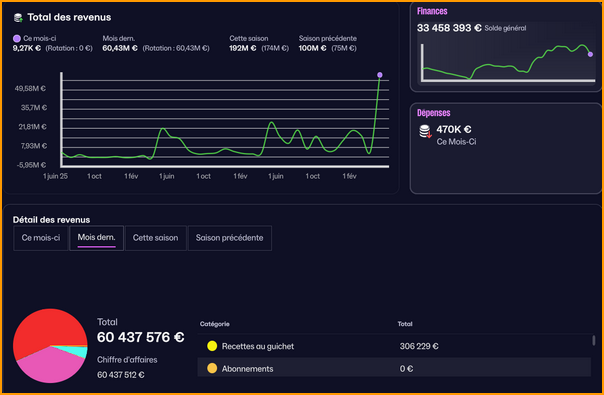Open the Dépenses panel heading
This screenshot has width=604, height=395.
(433, 113)
